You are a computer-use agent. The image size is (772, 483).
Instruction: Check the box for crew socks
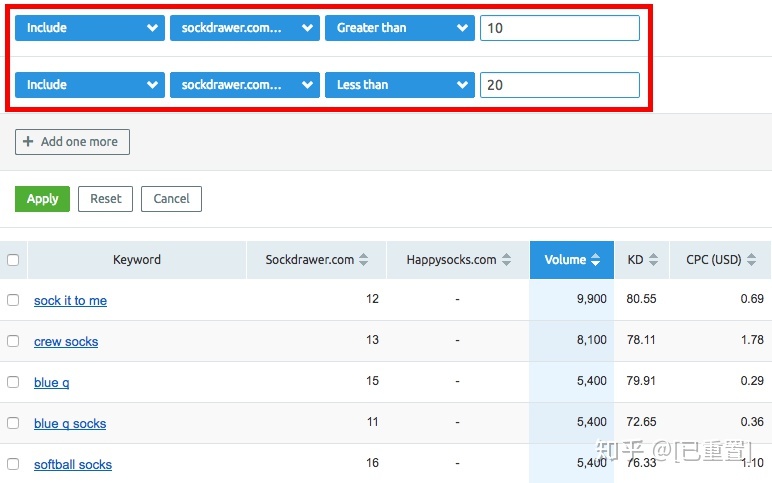tap(13, 341)
